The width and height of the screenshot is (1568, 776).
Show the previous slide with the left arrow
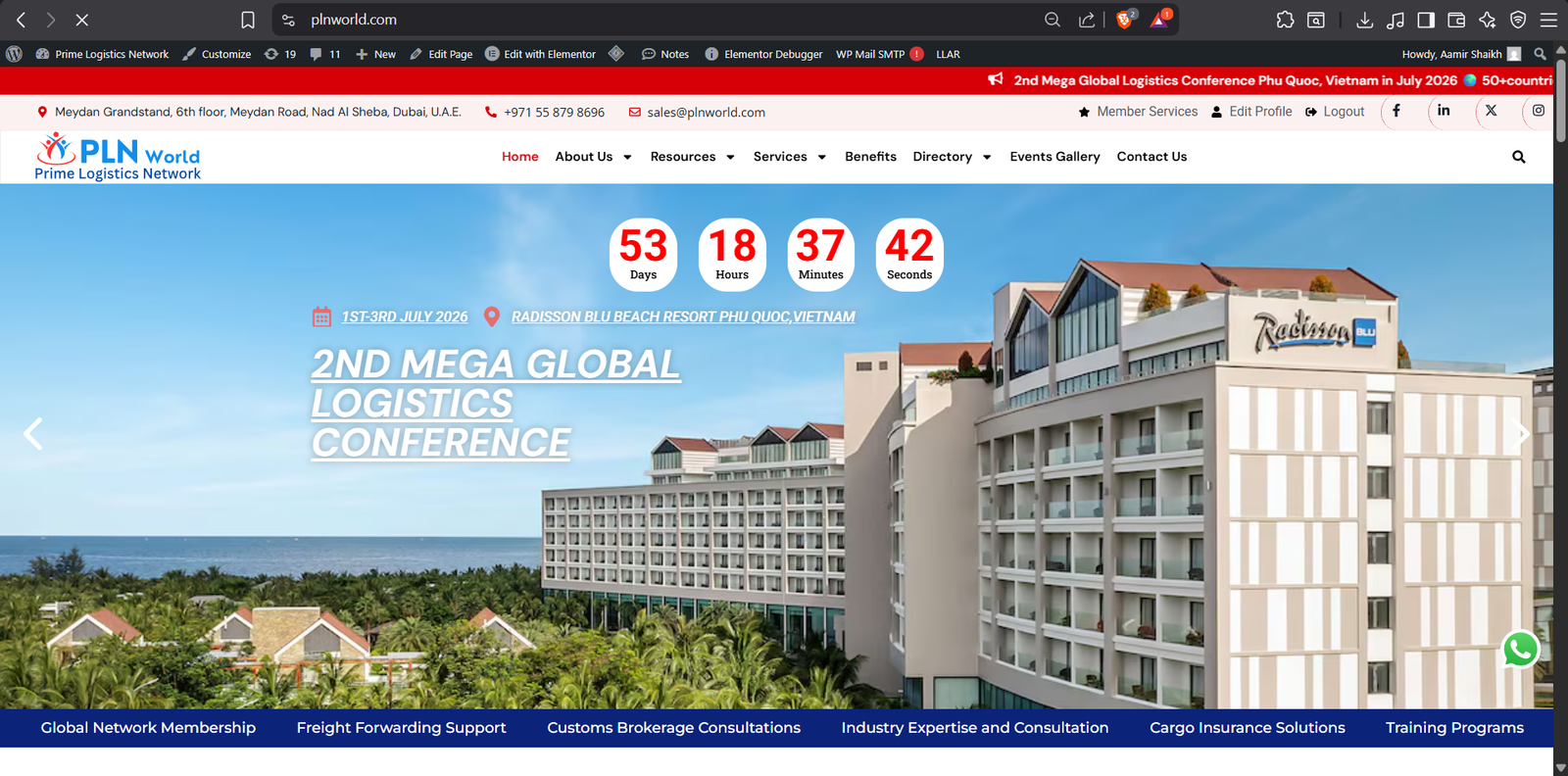coord(33,433)
